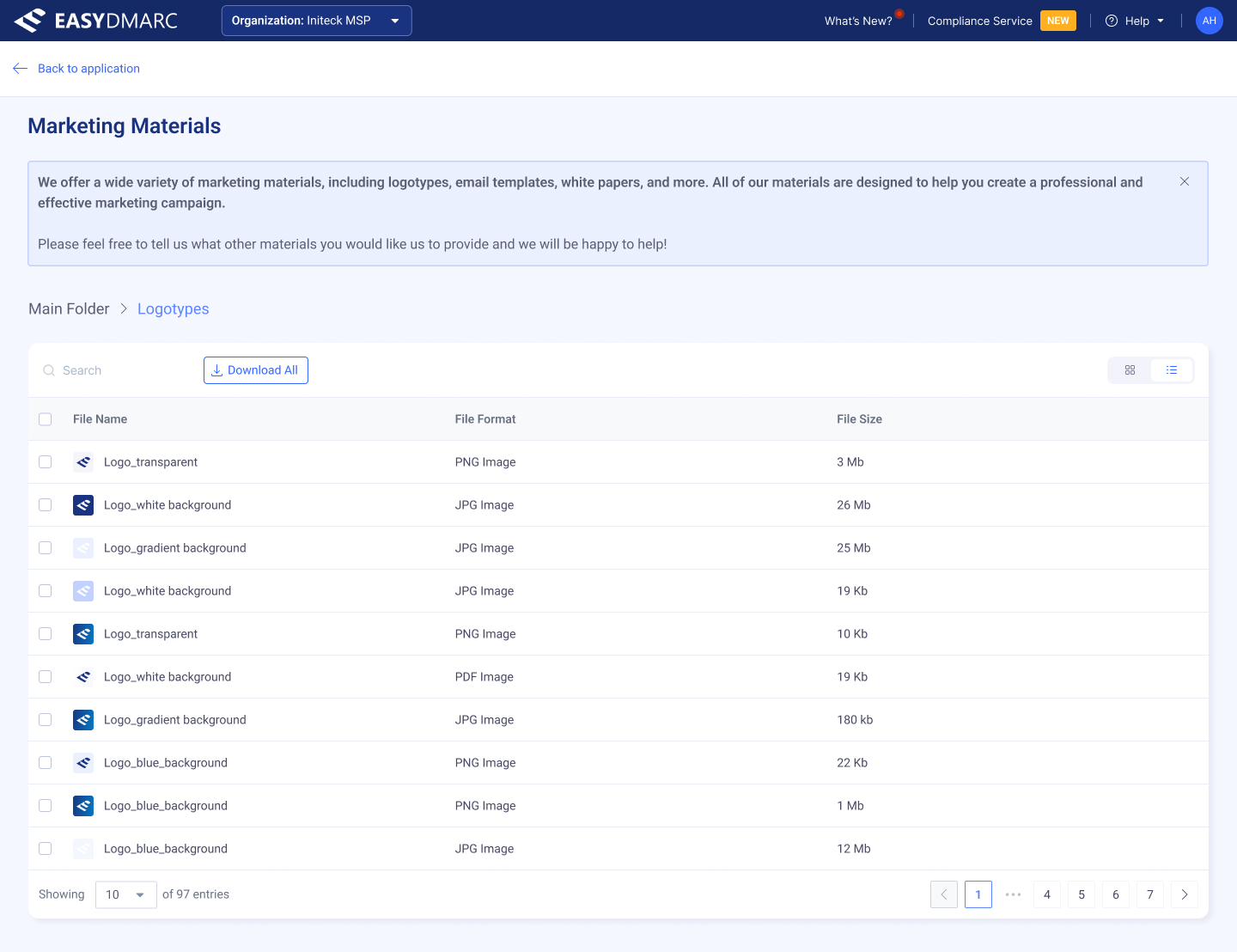Sort by File Name column header

click(100, 419)
